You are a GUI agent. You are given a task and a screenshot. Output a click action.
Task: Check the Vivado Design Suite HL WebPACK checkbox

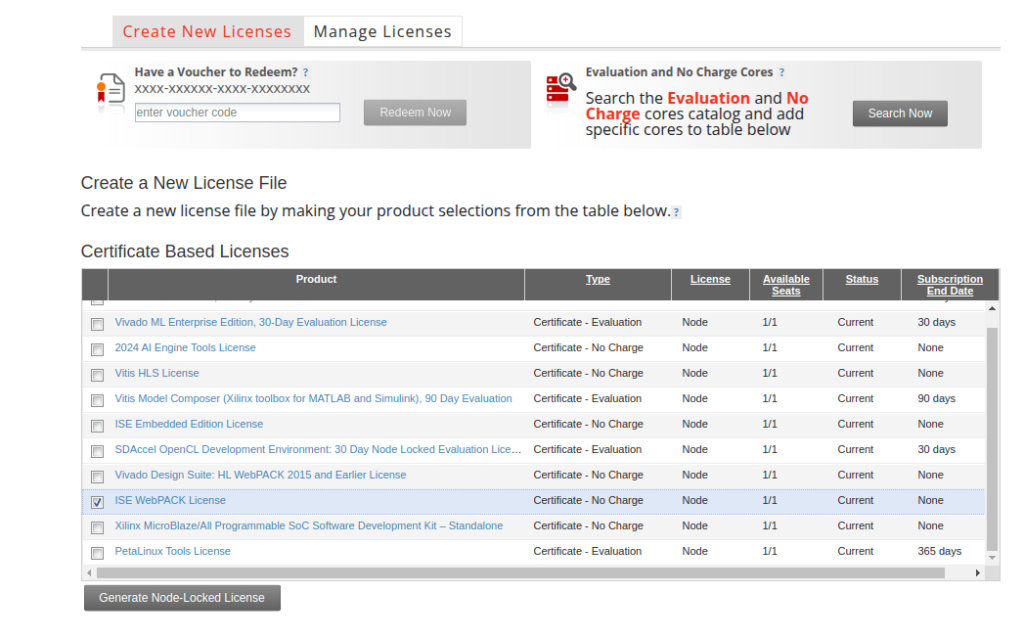coord(97,477)
